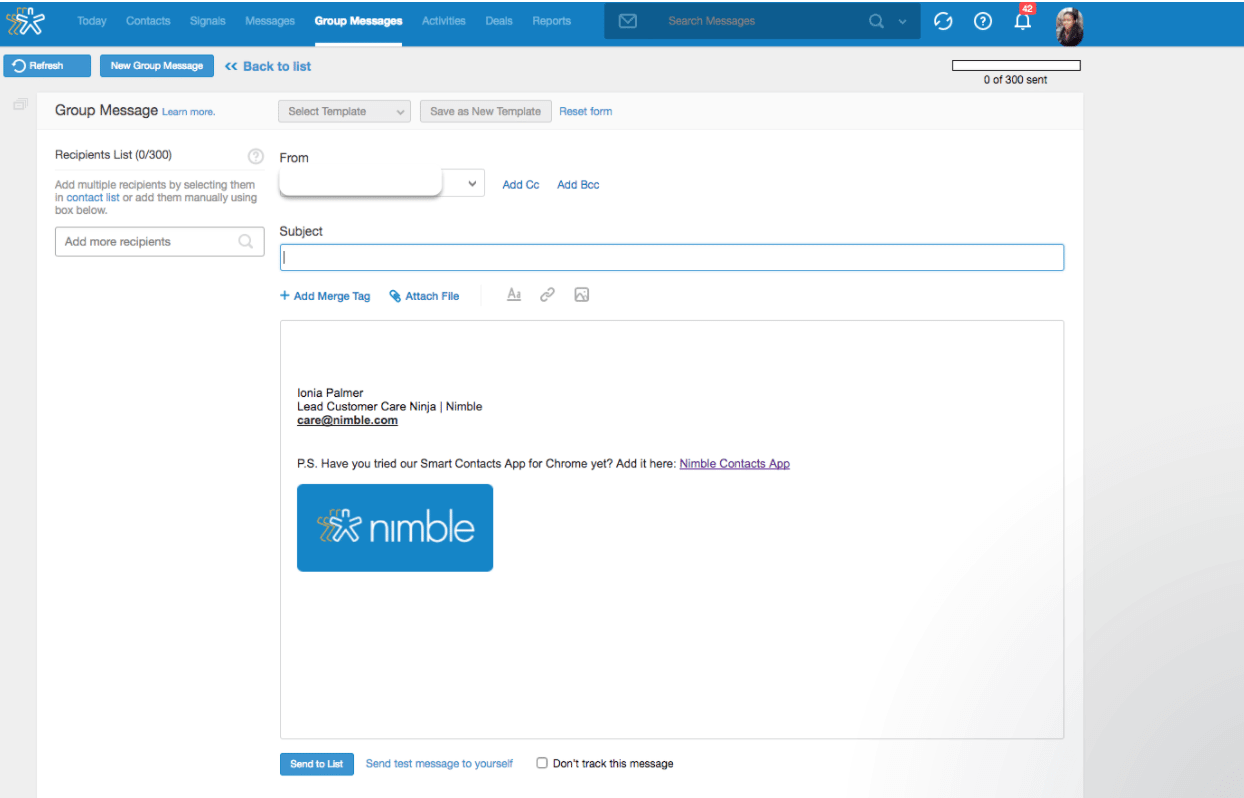Click the Send to List button

point(316,764)
